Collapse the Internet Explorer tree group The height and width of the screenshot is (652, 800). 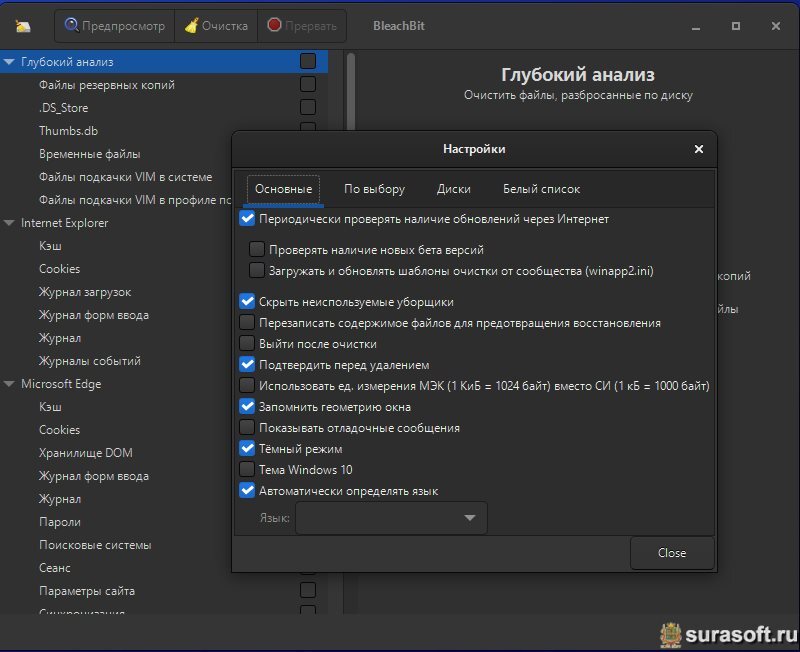10,223
